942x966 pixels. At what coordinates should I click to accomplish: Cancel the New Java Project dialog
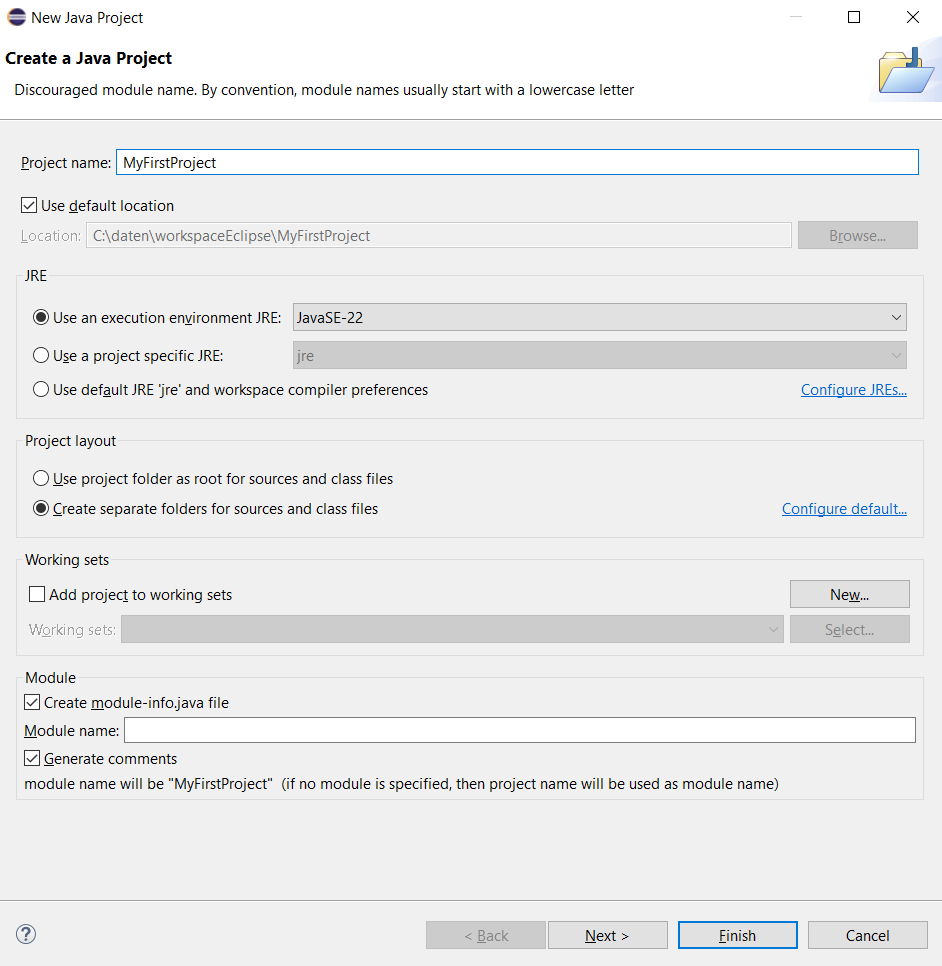pos(867,936)
